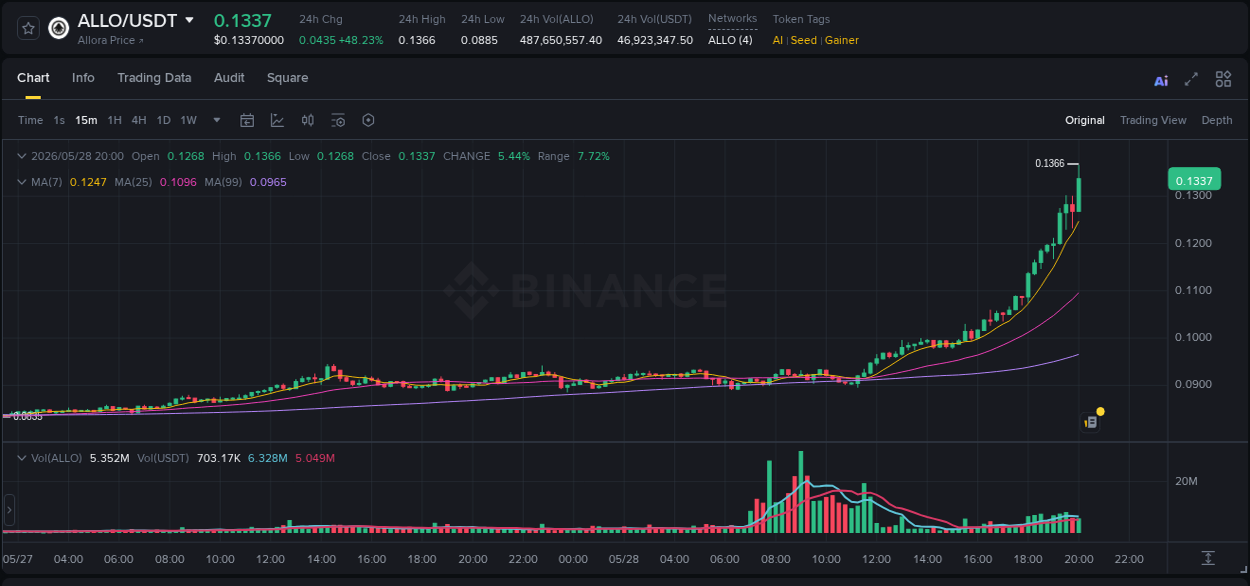The width and height of the screenshot is (1250, 586).
Task: Collapse the MA indicator row chevron
Action: coord(22,182)
